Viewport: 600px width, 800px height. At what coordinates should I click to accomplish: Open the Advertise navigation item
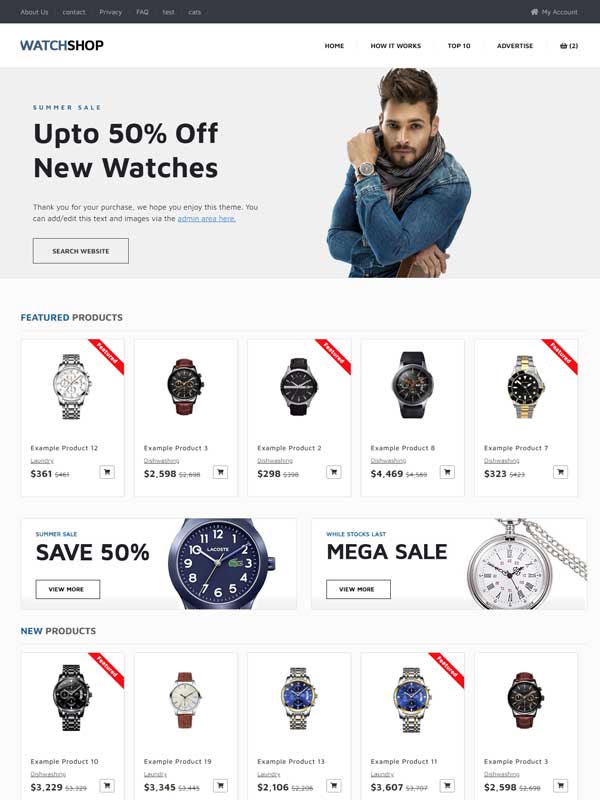click(x=515, y=45)
